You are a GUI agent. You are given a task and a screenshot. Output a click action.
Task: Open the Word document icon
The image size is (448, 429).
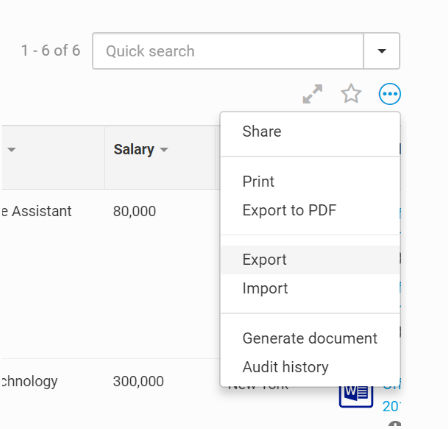tap(356, 395)
